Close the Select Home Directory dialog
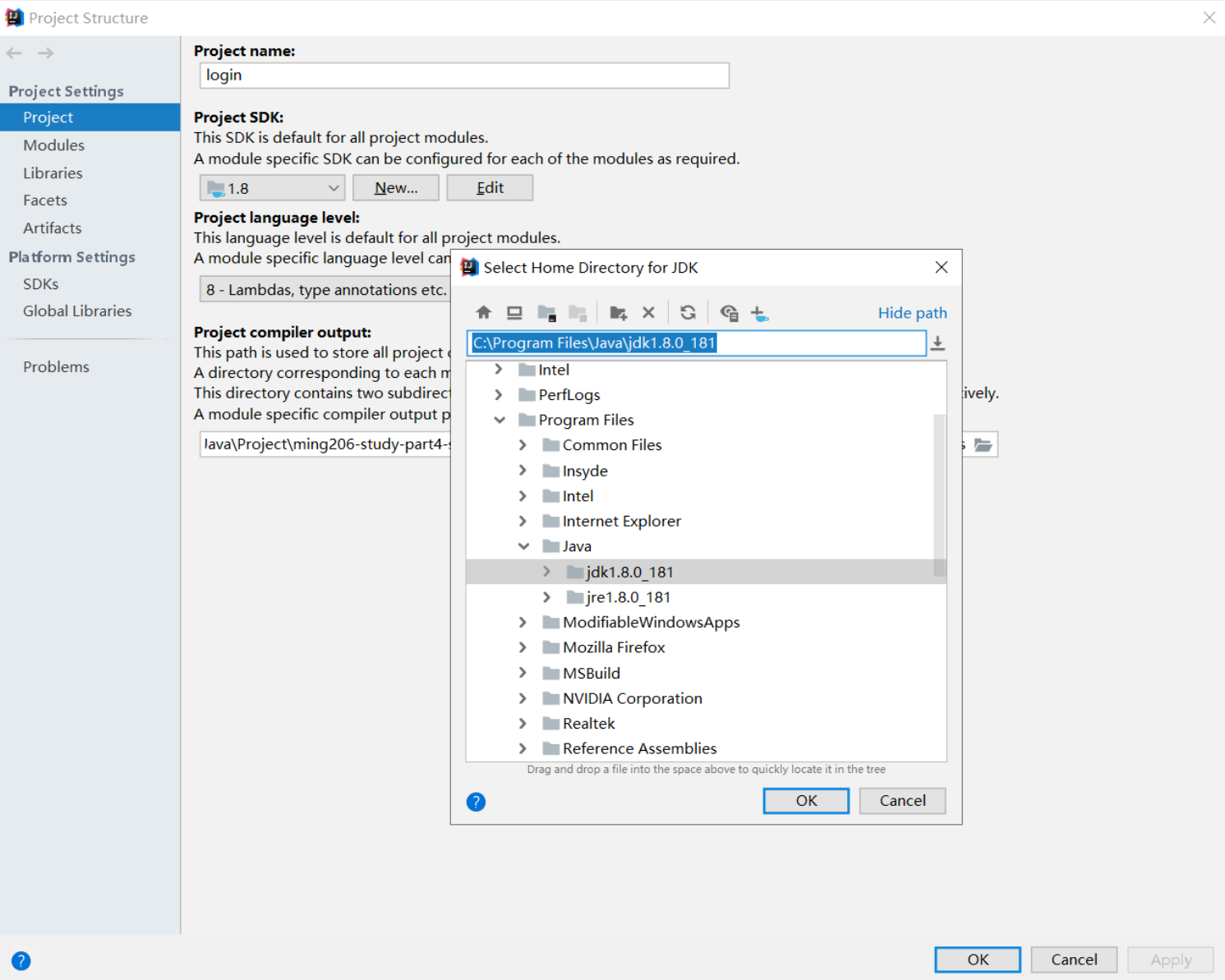The height and width of the screenshot is (980, 1225). (942, 267)
